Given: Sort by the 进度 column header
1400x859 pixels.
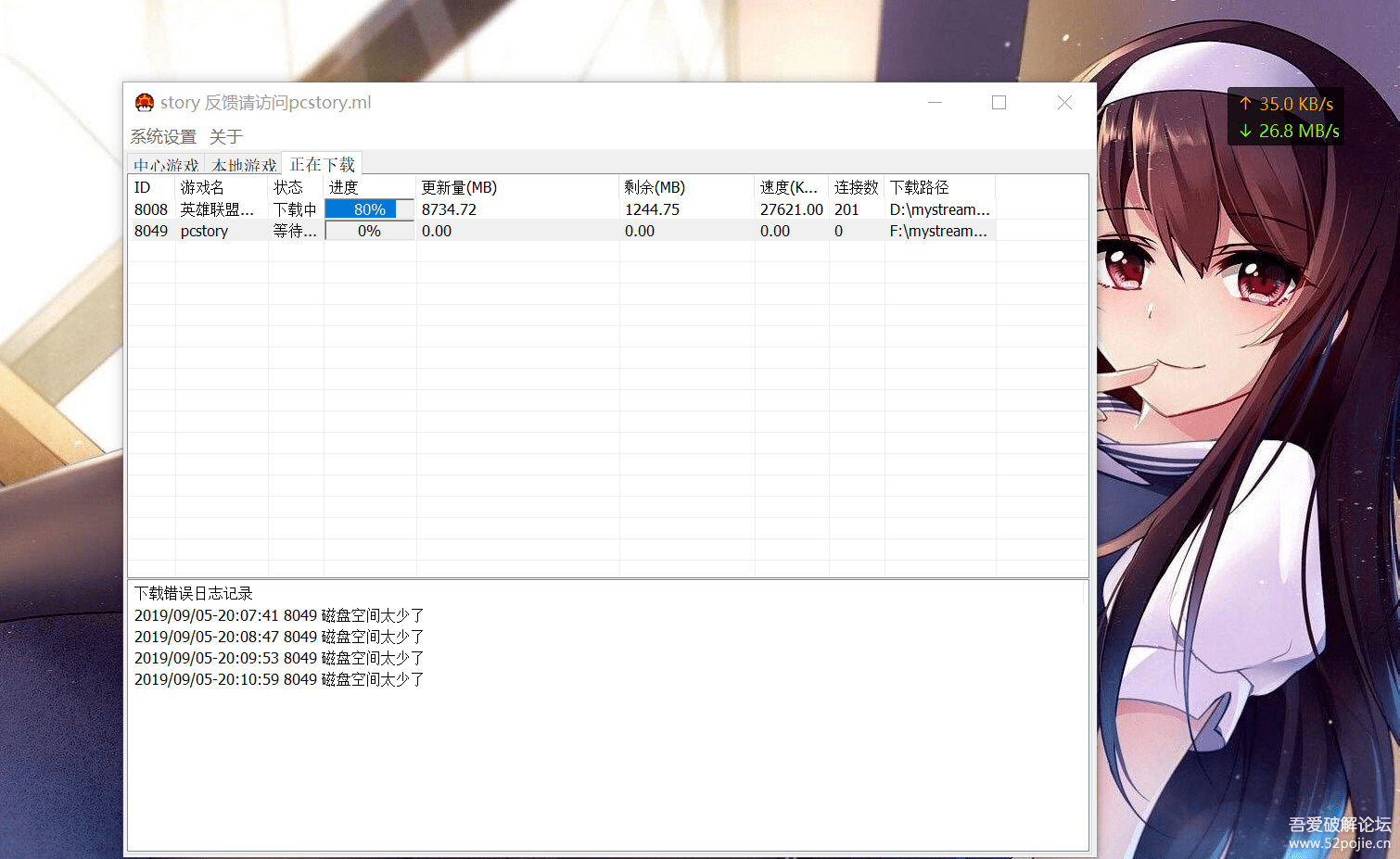Looking at the screenshot, I should pos(370,187).
